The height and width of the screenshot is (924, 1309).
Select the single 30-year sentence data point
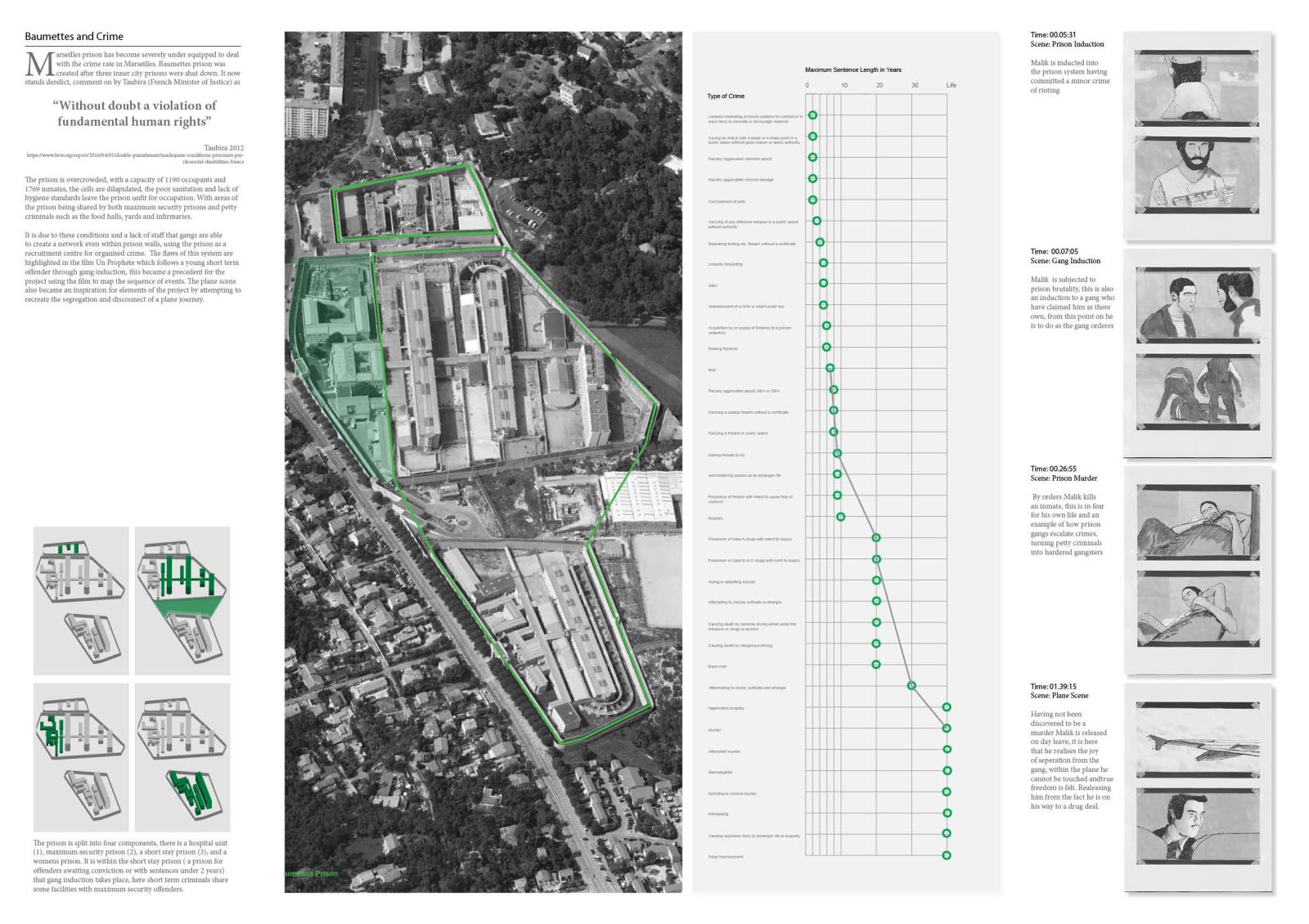click(x=911, y=686)
